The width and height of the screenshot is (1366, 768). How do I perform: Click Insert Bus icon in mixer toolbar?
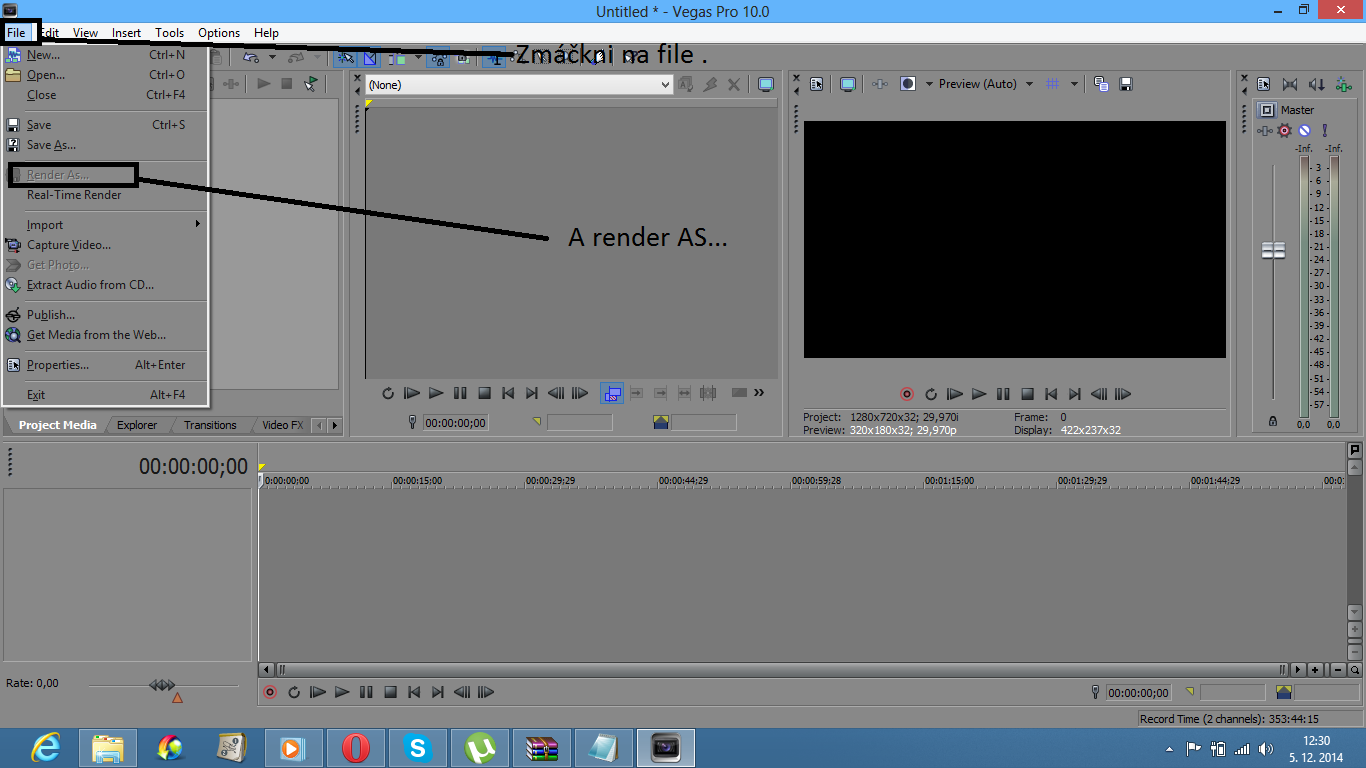tap(1345, 84)
